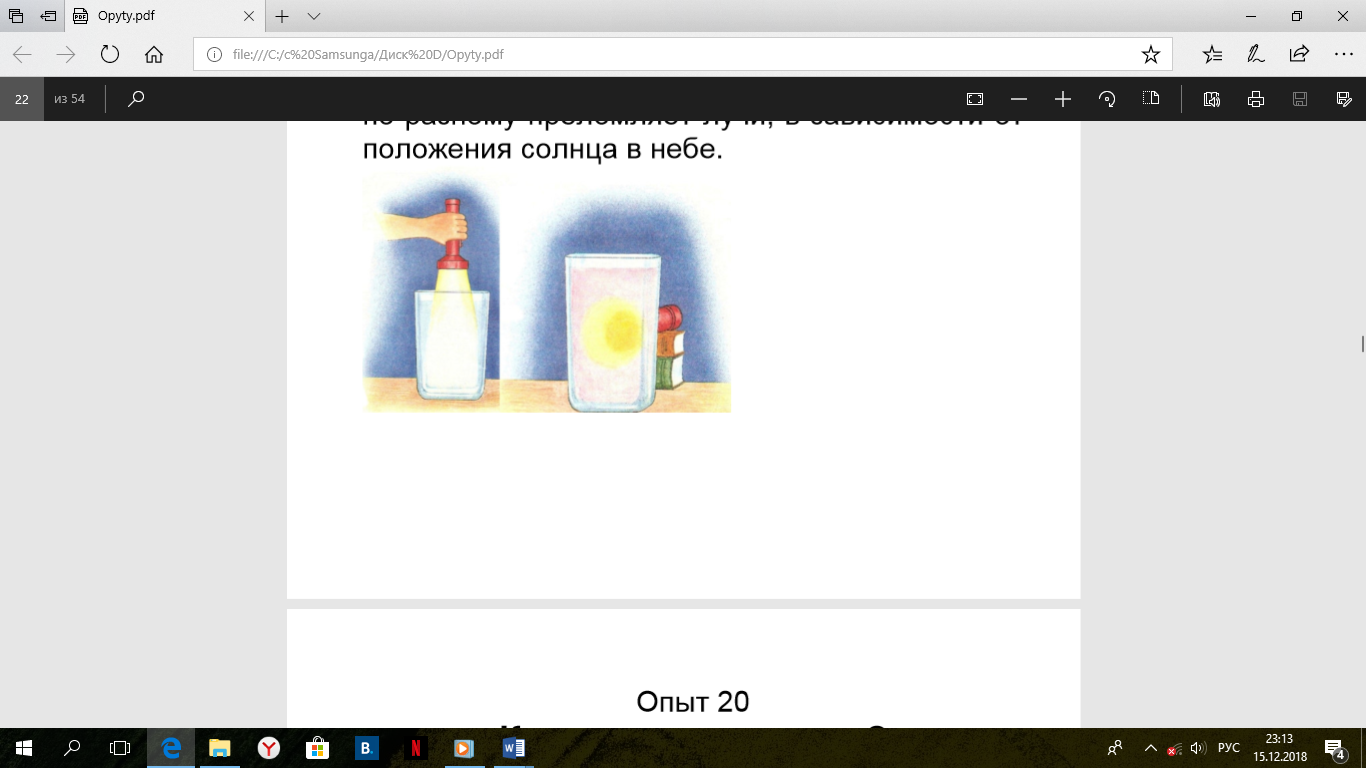The width and height of the screenshot is (1366, 768).
Task: Switch to Word in taskbar
Action: point(513,748)
